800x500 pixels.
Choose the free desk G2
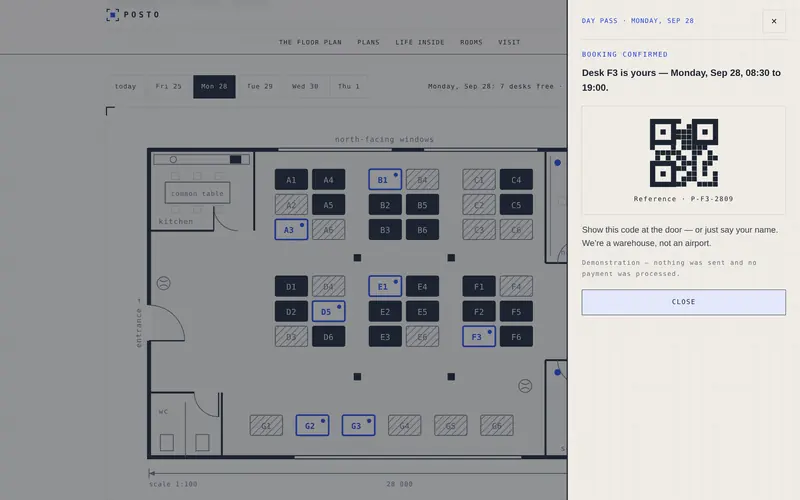(312, 425)
